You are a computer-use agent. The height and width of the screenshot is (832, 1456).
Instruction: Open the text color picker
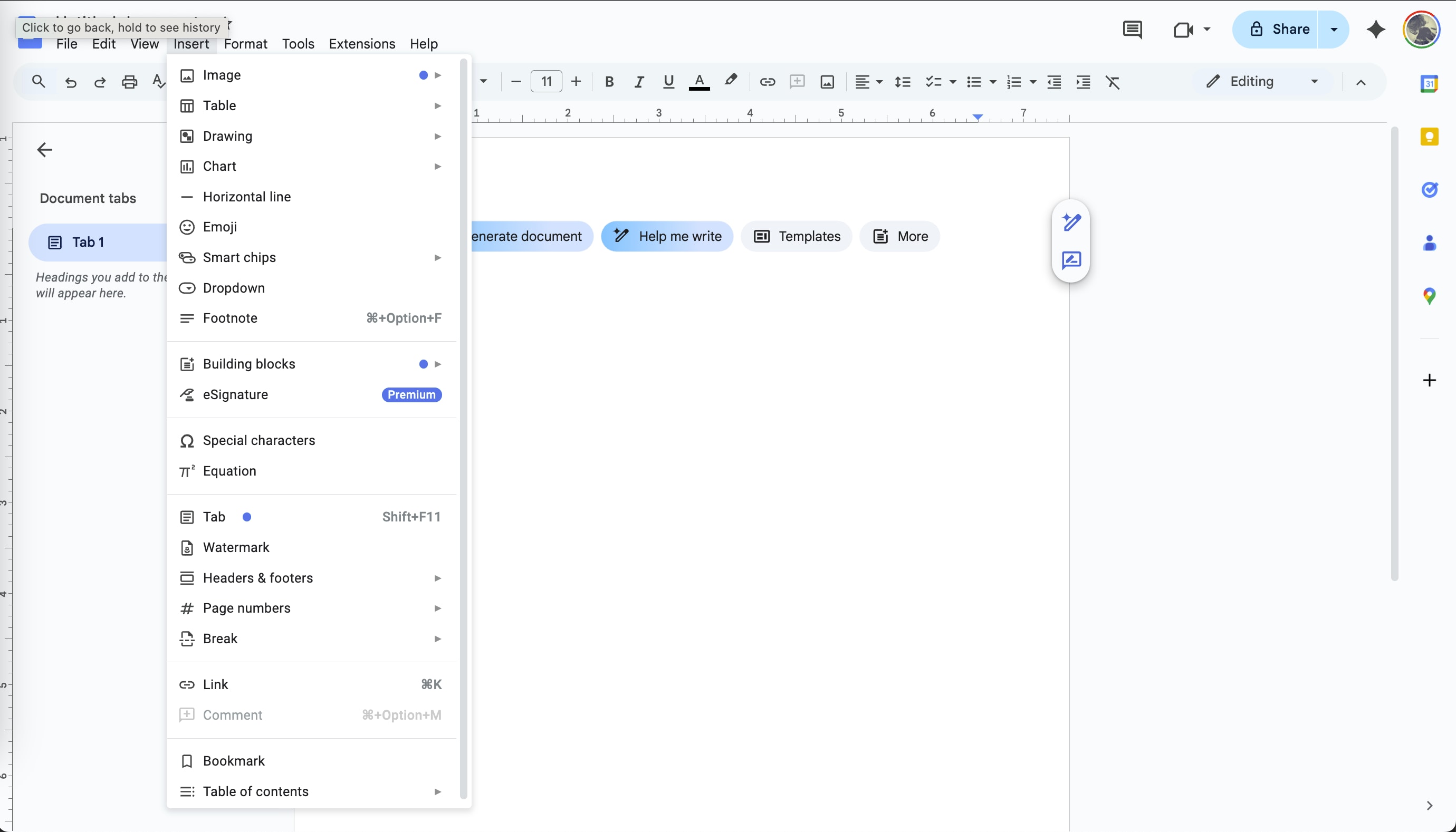point(698,82)
